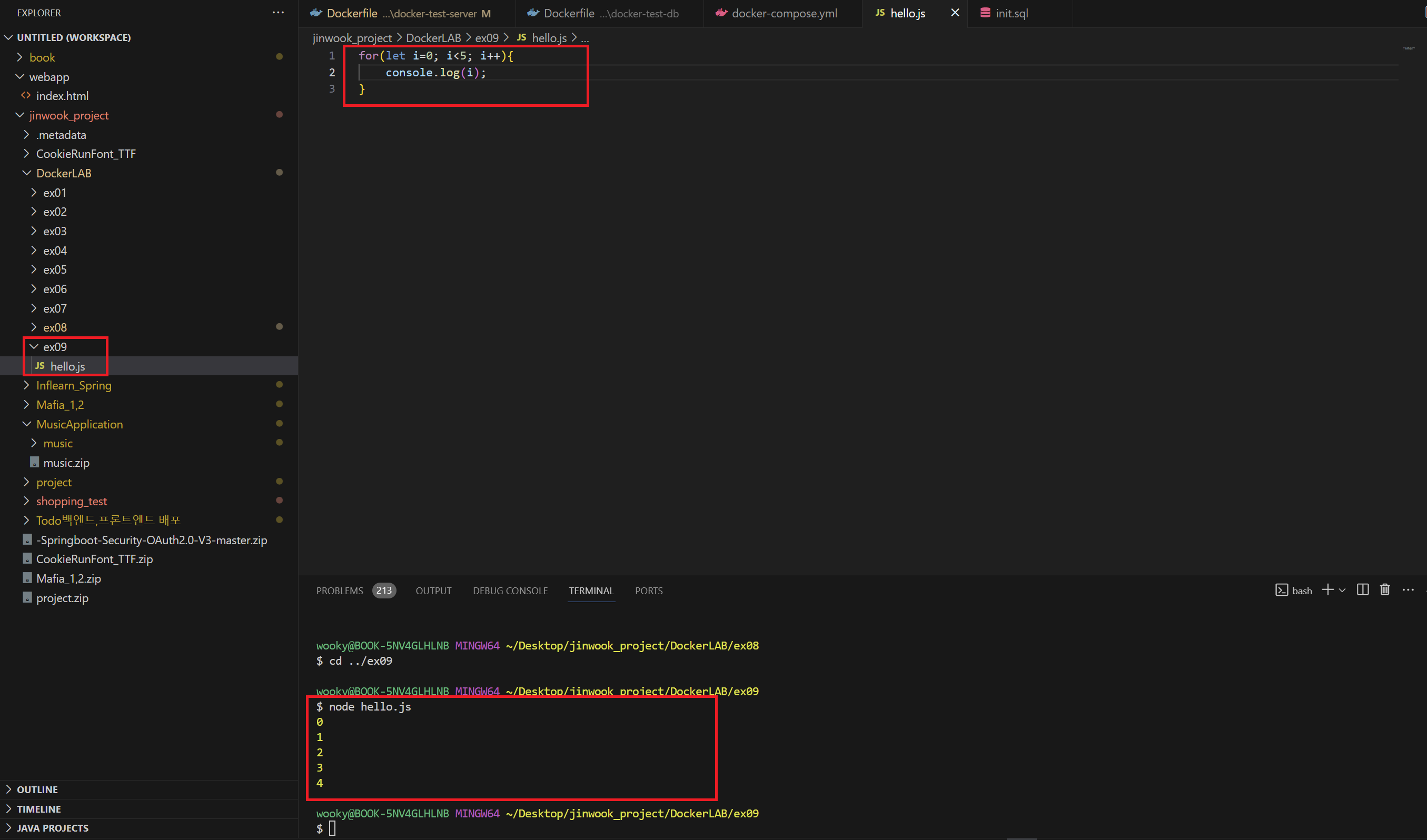The height and width of the screenshot is (840, 1427).
Task: Close the hello.js editor tab
Action: coord(955,13)
